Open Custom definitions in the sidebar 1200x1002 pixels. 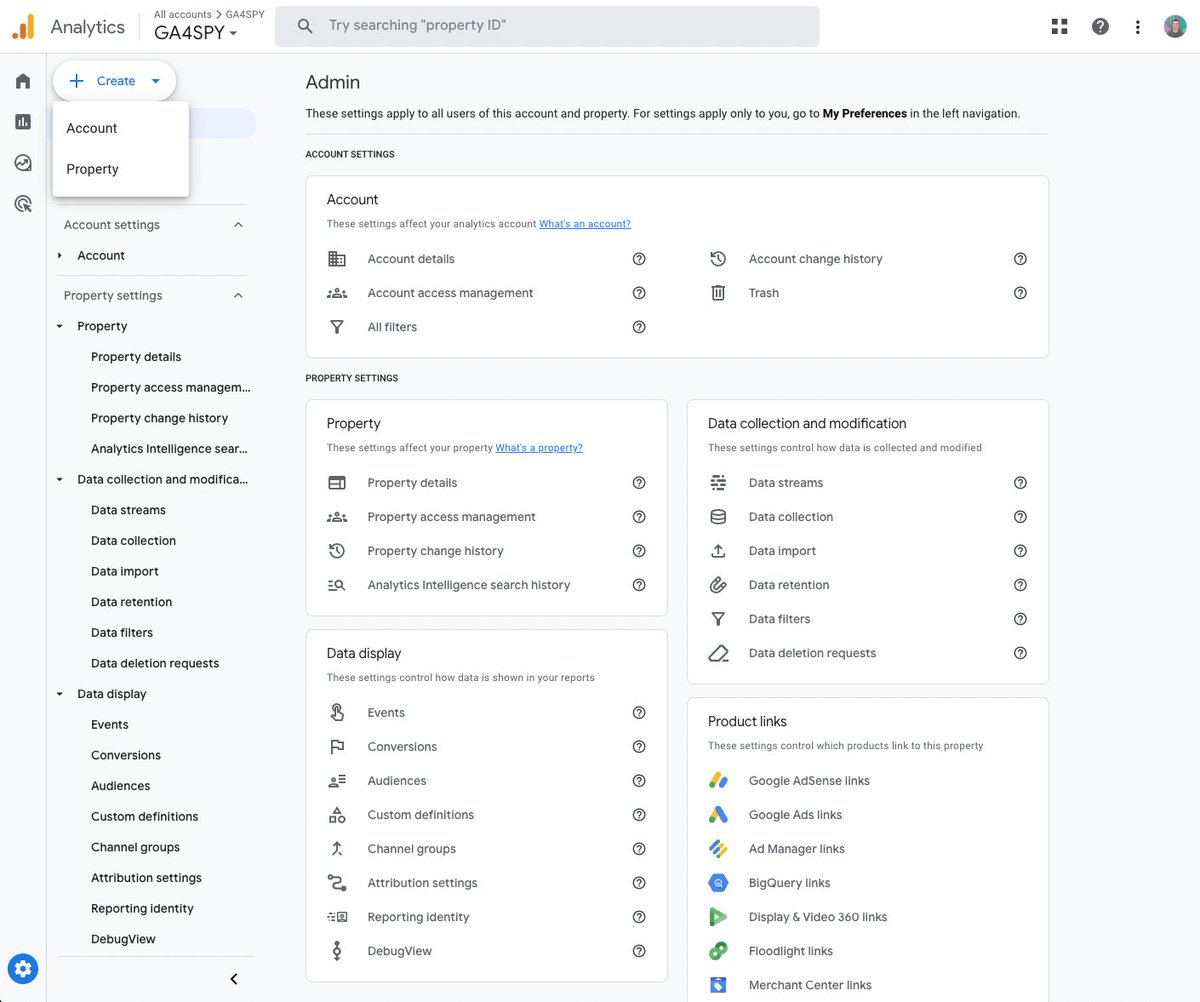[145, 817]
